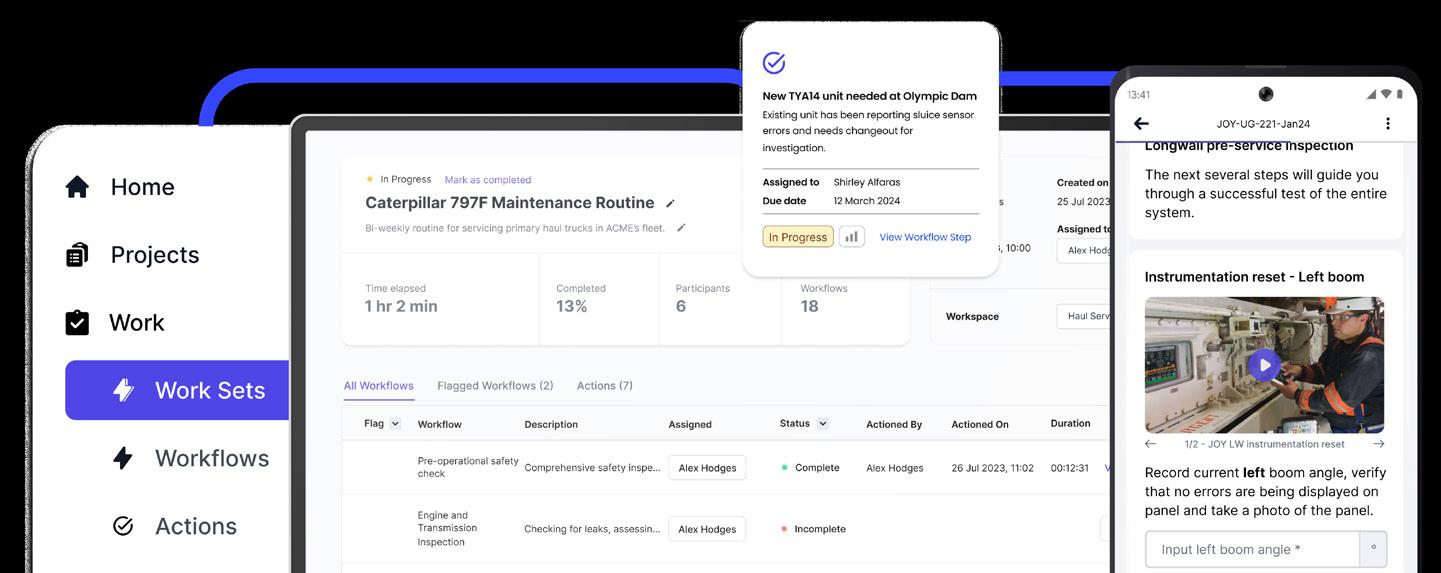
Task: Open the Status column filter dropdown
Action: [823, 424]
